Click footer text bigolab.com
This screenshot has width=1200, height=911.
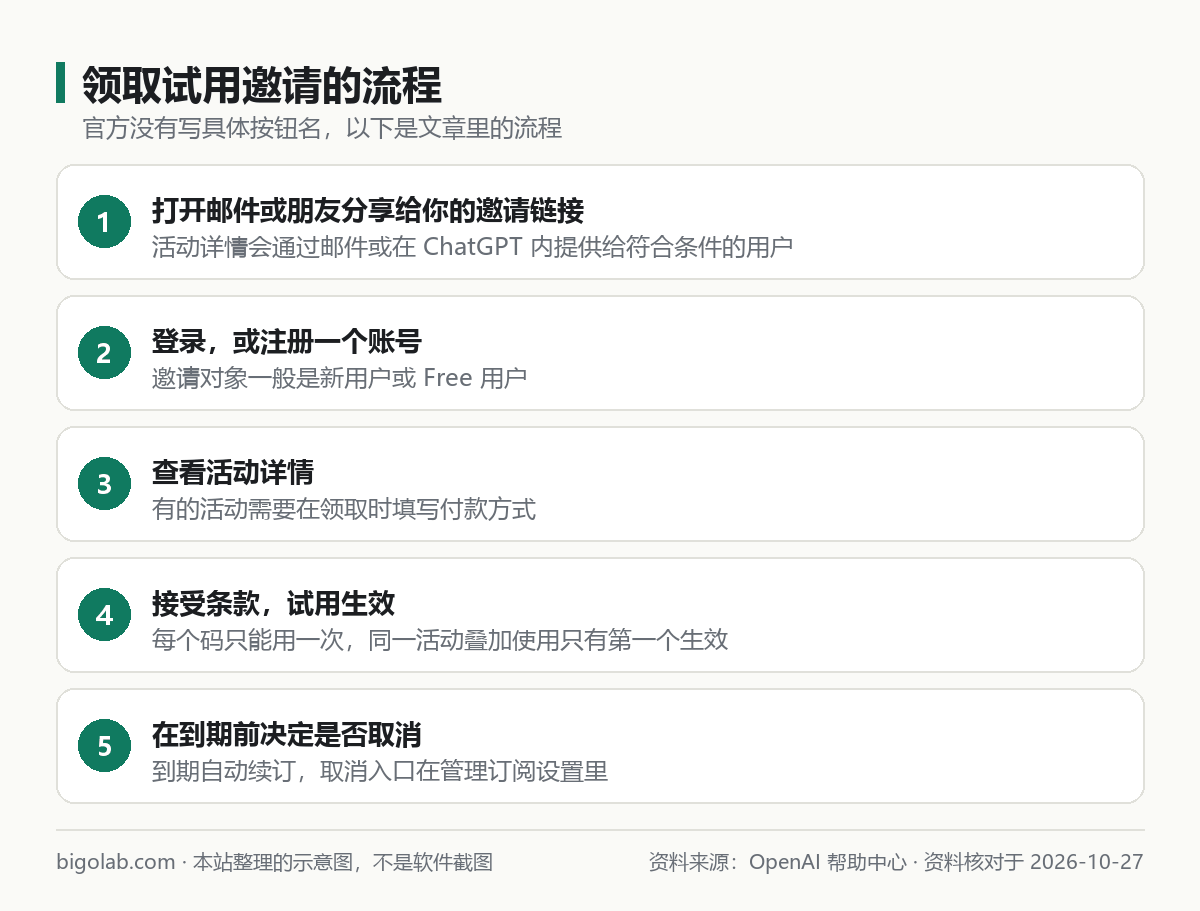[116, 862]
